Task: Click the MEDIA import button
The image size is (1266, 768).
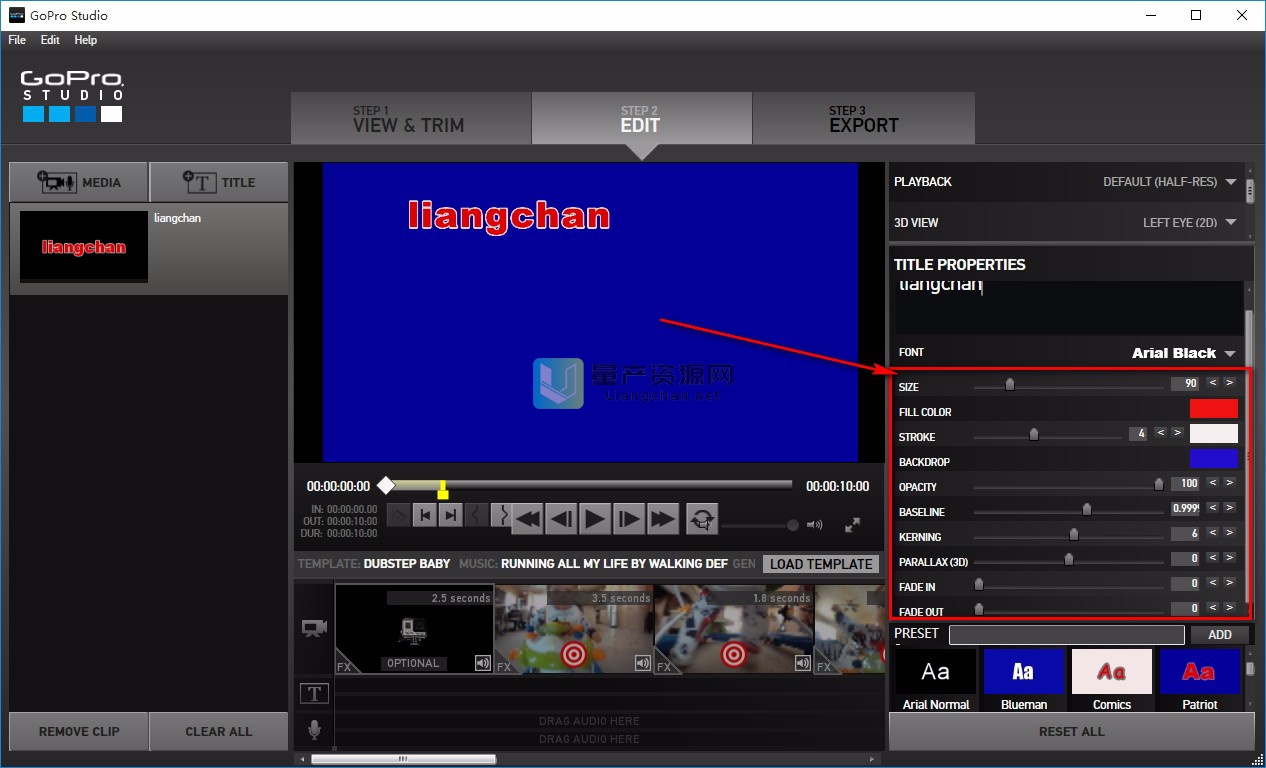Action: (79, 182)
